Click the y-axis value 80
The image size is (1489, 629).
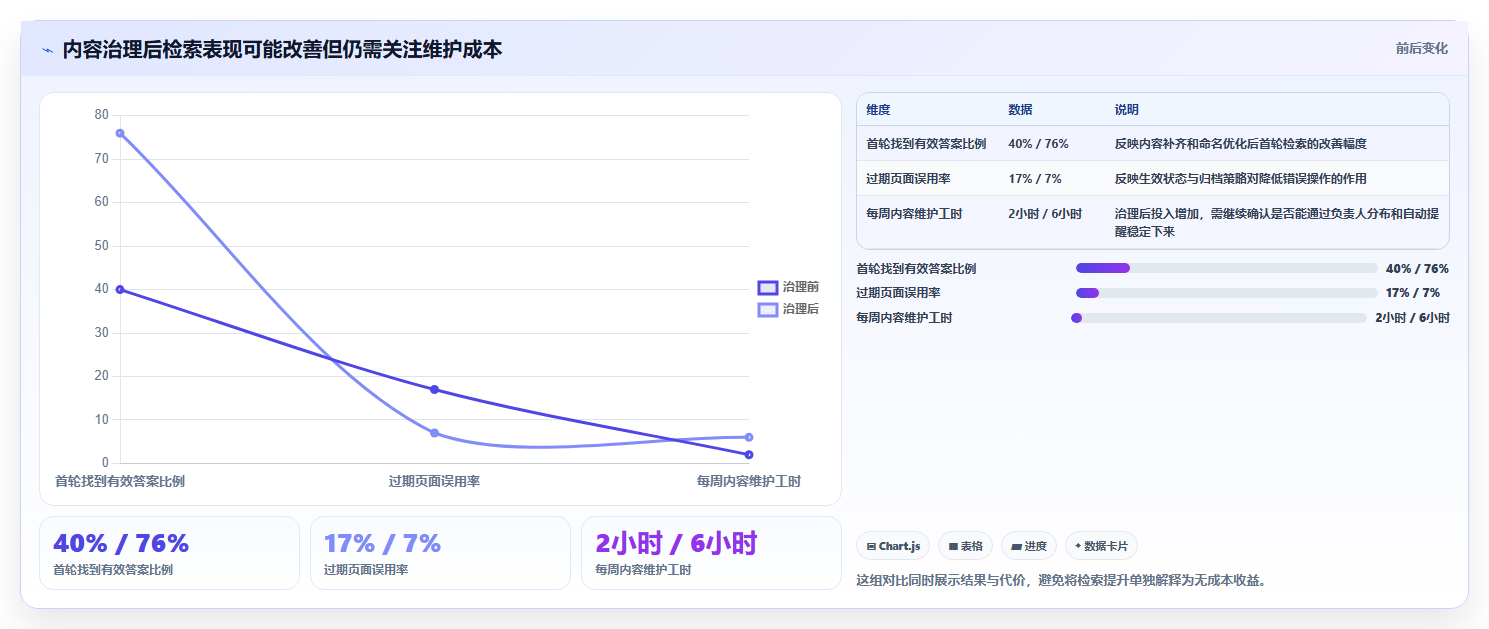(101, 115)
